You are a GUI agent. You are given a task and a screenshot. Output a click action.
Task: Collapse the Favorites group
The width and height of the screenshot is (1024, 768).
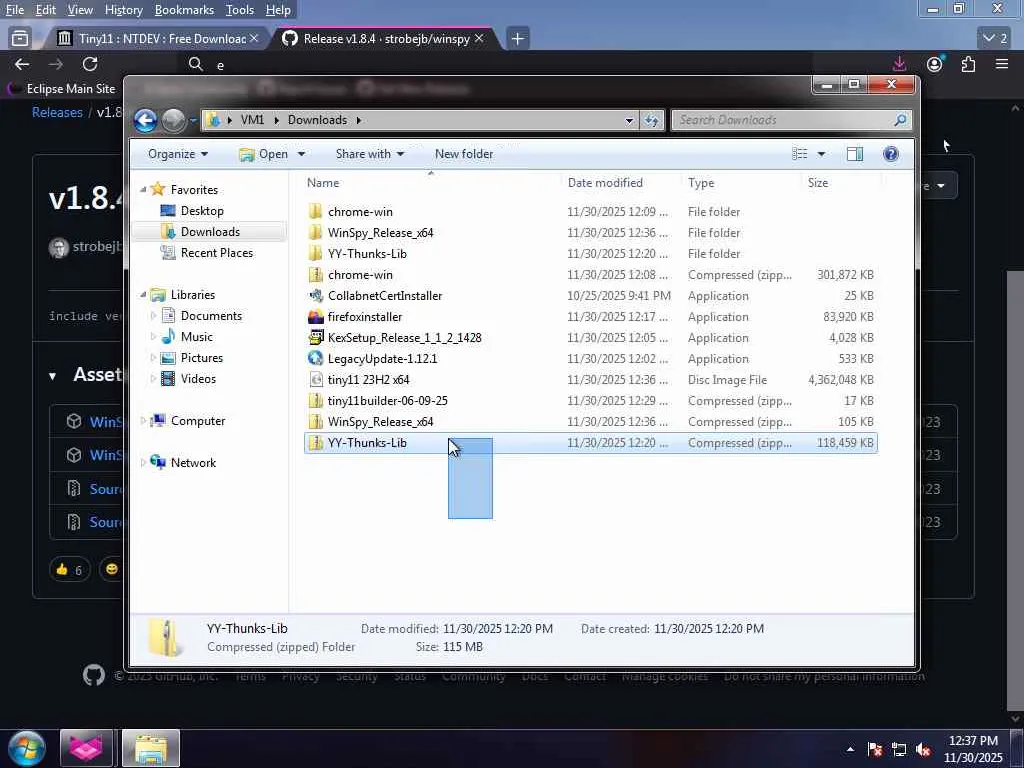click(144, 189)
